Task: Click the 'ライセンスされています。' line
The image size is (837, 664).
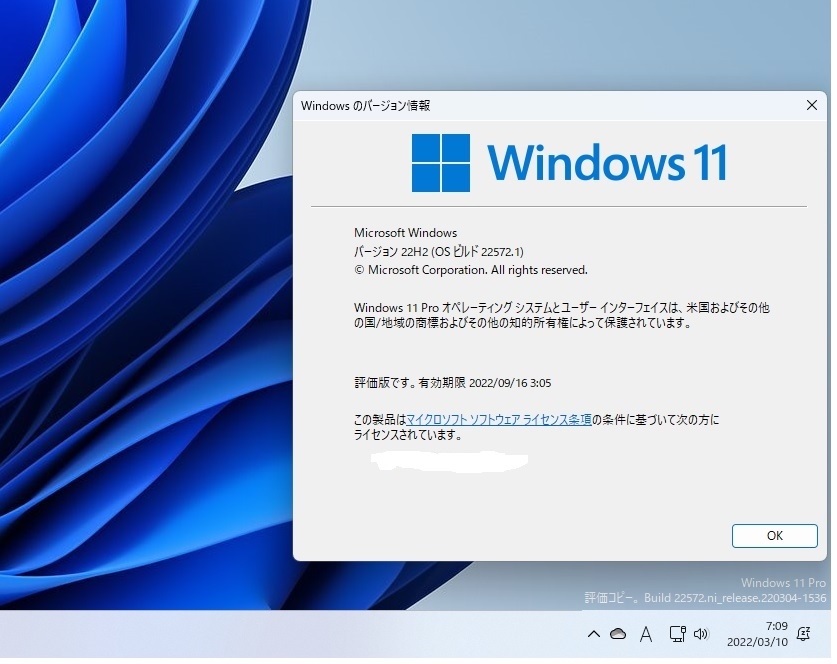Action: (x=408, y=434)
